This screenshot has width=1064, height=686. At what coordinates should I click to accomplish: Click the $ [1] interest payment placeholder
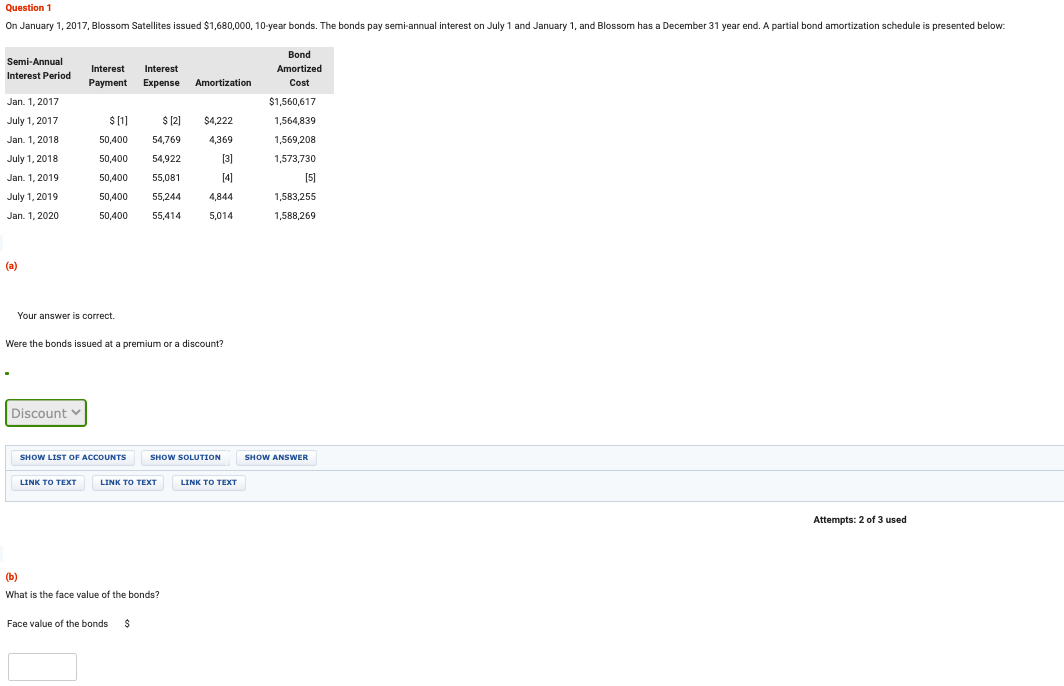119,121
